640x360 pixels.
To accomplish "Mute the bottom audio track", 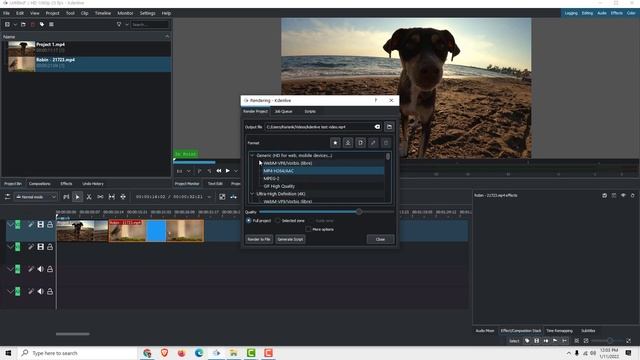I will click(x=40, y=291).
